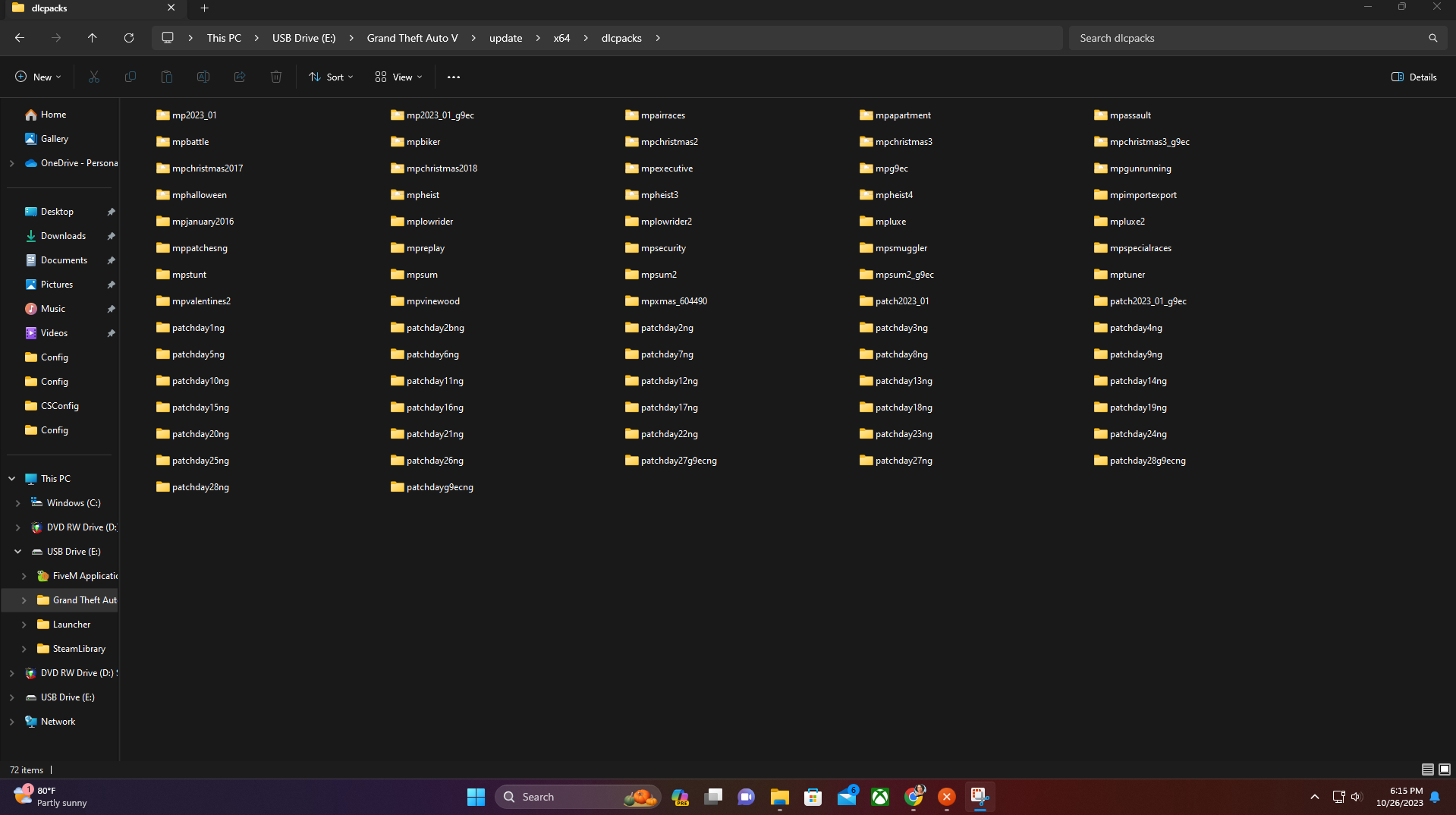The image size is (1456, 815).
Task: Select the patchday27g9ecng folder
Action: pyautogui.click(x=671, y=461)
